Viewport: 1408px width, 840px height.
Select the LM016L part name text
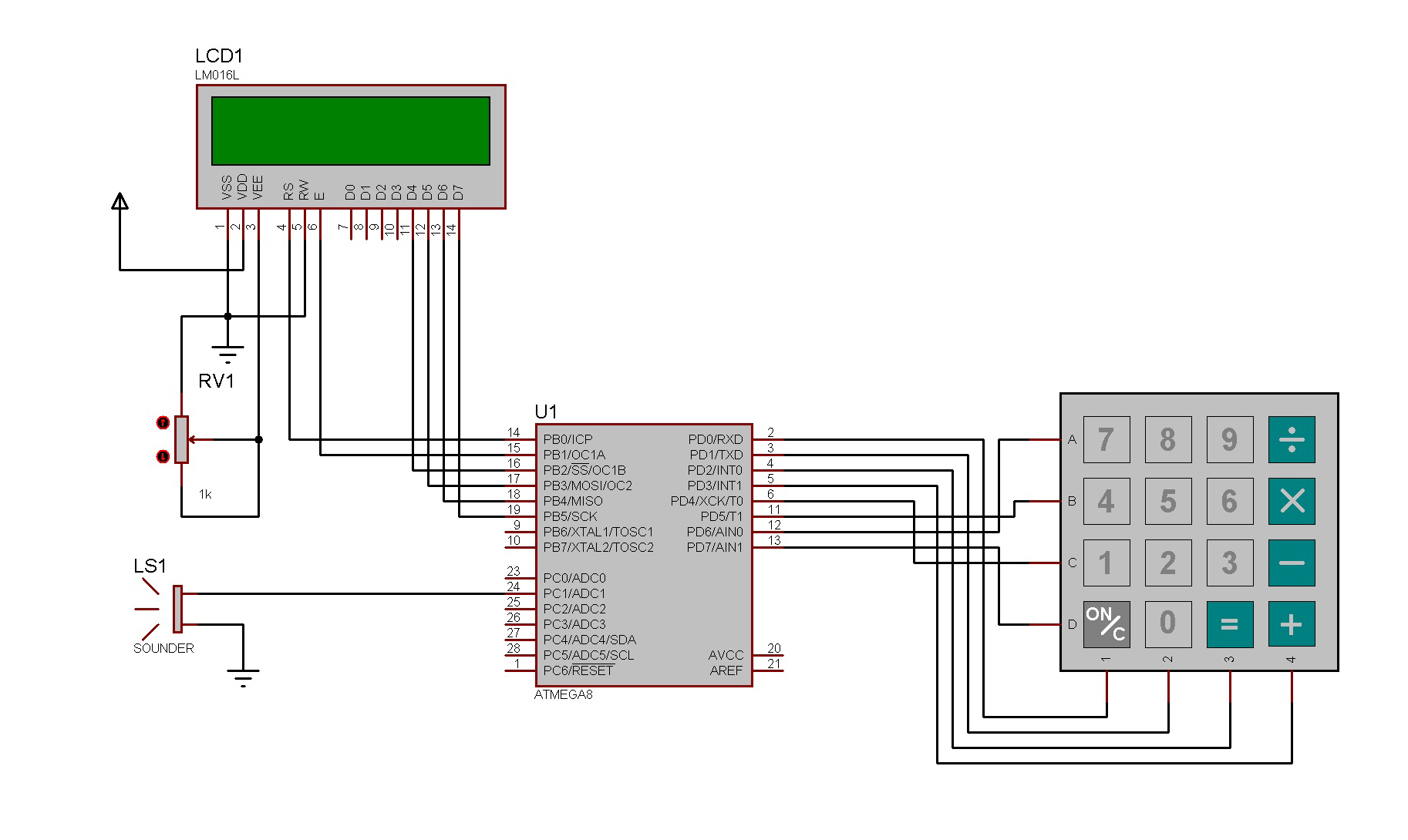coord(217,76)
